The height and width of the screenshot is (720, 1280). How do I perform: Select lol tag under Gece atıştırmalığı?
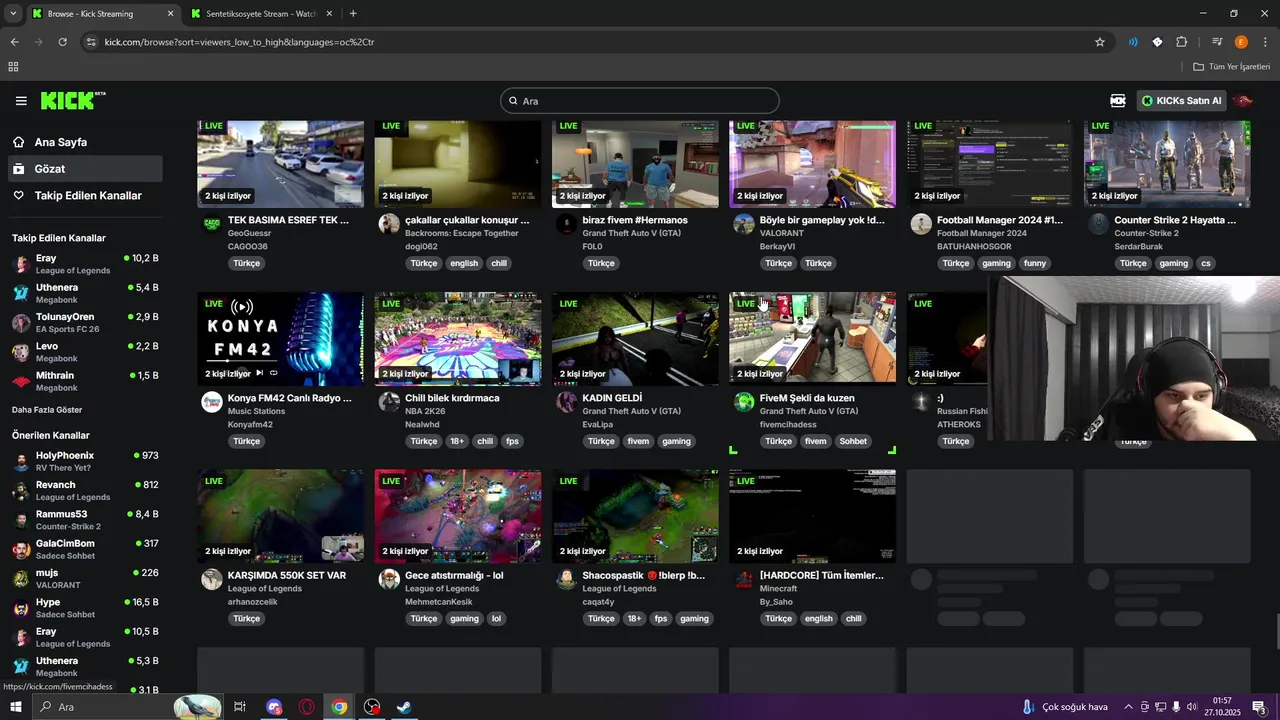point(497,619)
